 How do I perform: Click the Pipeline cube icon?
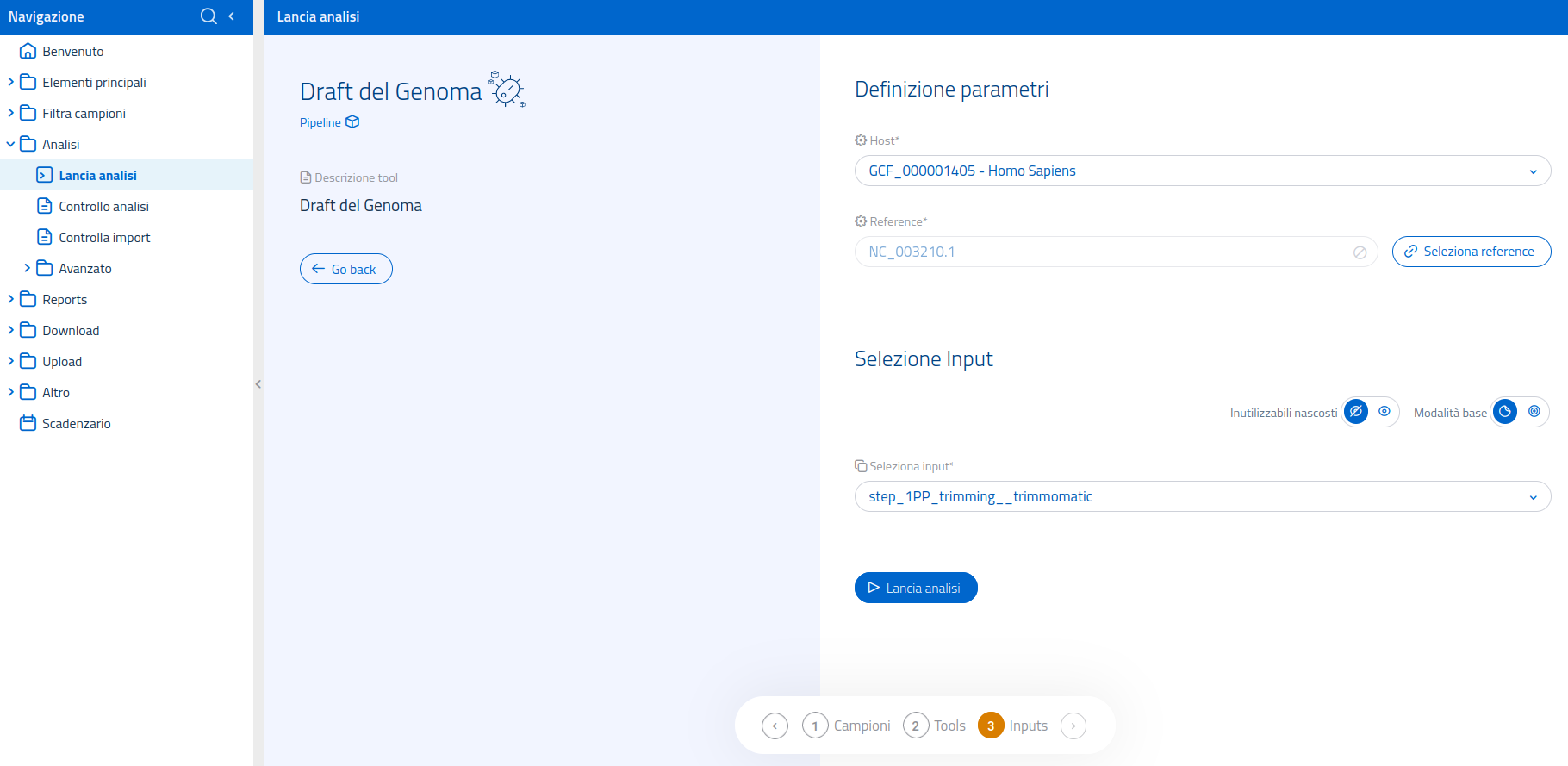pyautogui.click(x=352, y=122)
